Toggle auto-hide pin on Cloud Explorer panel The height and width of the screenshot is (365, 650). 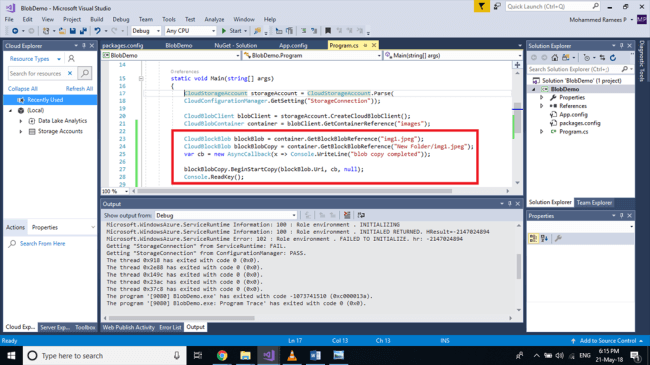(84, 46)
